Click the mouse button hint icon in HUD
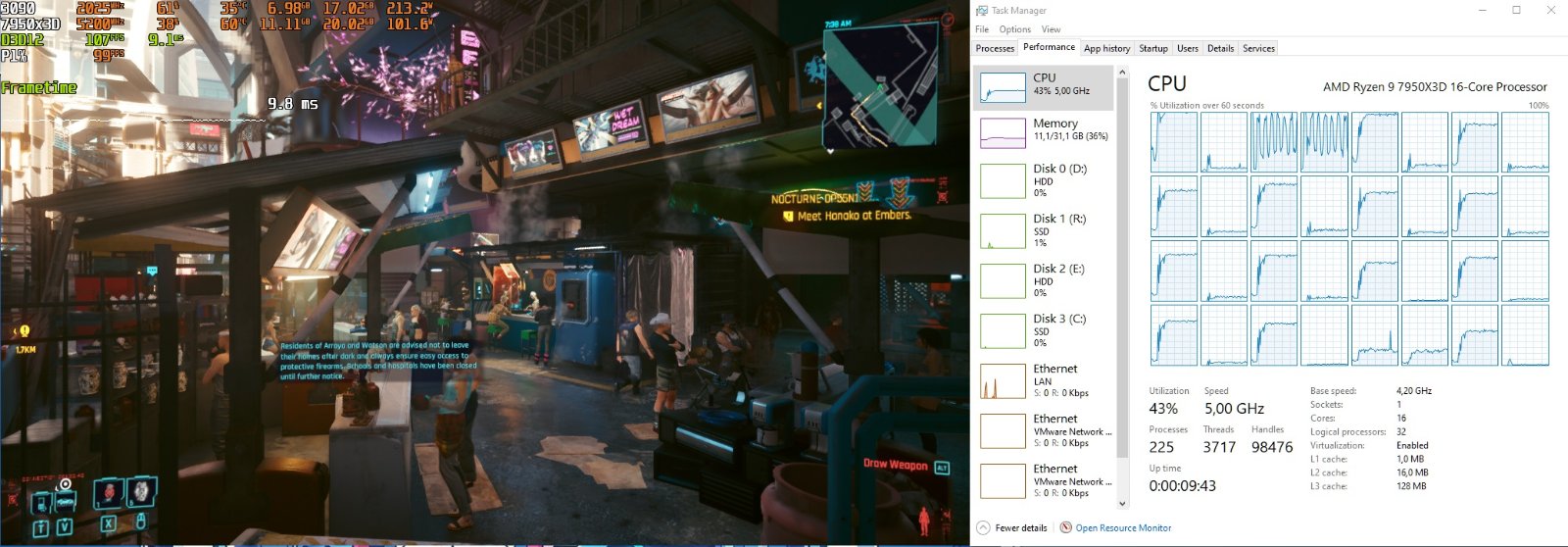Image resolution: width=1568 pixels, height=547 pixels. (141, 521)
